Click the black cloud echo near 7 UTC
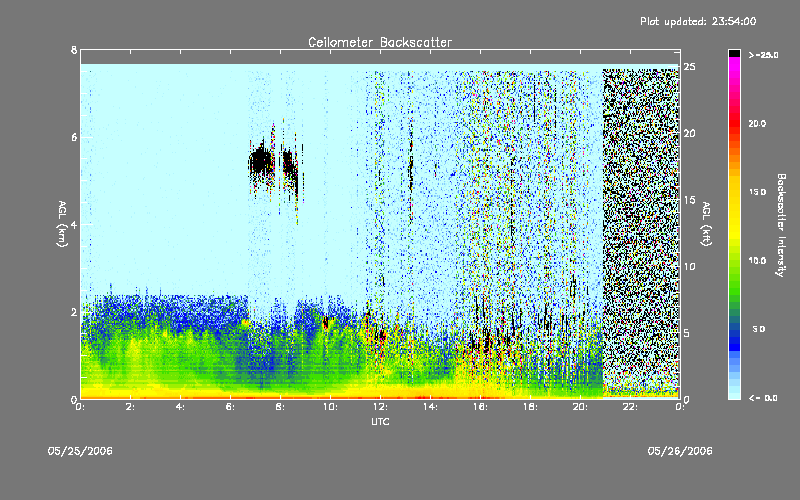This screenshot has height=500, width=800. point(261,162)
